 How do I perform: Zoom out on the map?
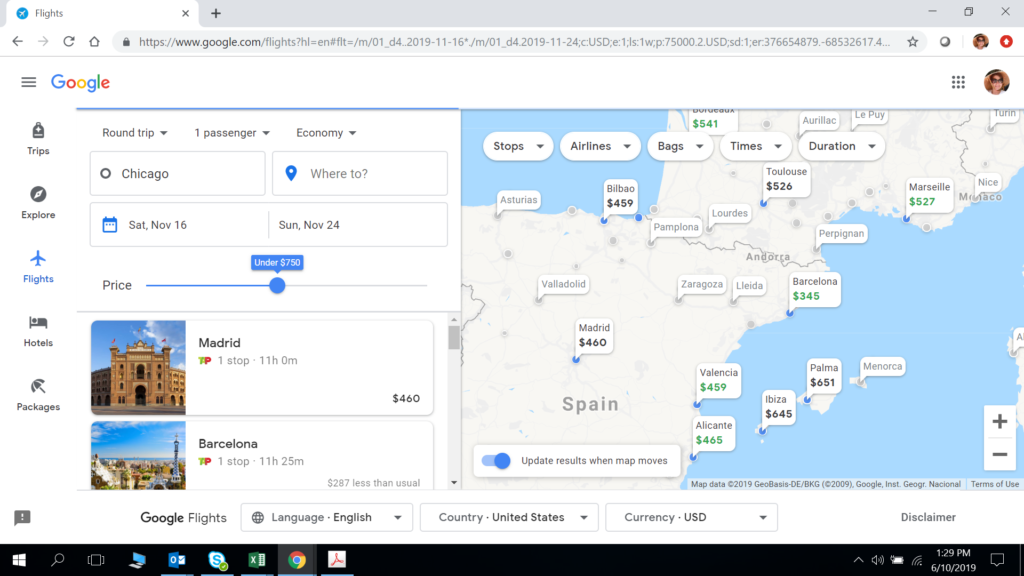coord(999,455)
